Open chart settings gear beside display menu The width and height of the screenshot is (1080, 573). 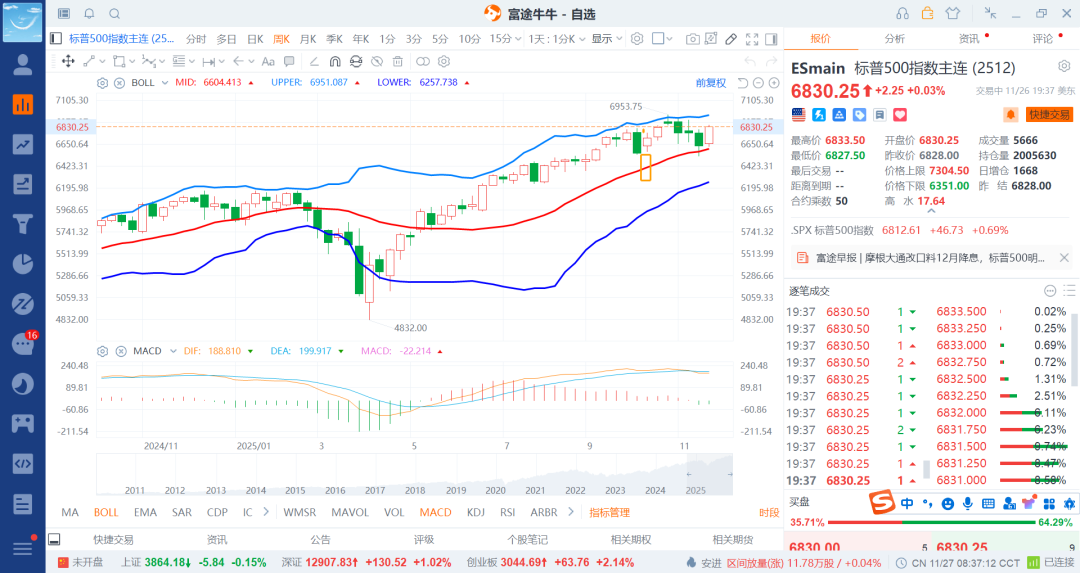(637, 39)
